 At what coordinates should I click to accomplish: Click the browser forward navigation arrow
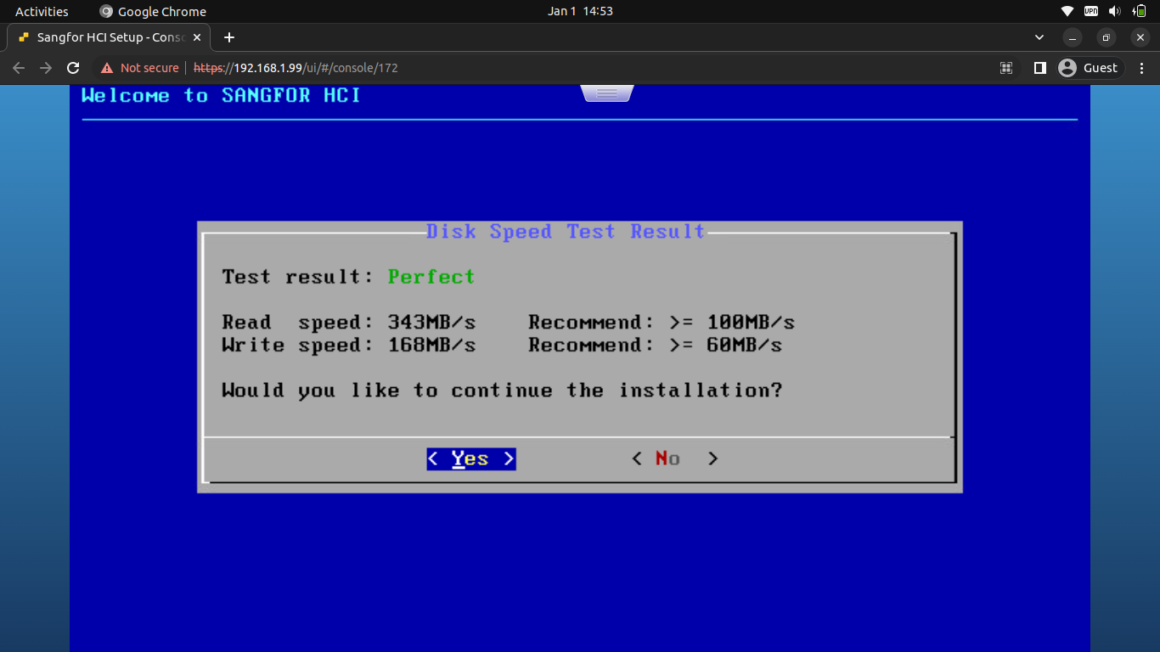click(45, 68)
